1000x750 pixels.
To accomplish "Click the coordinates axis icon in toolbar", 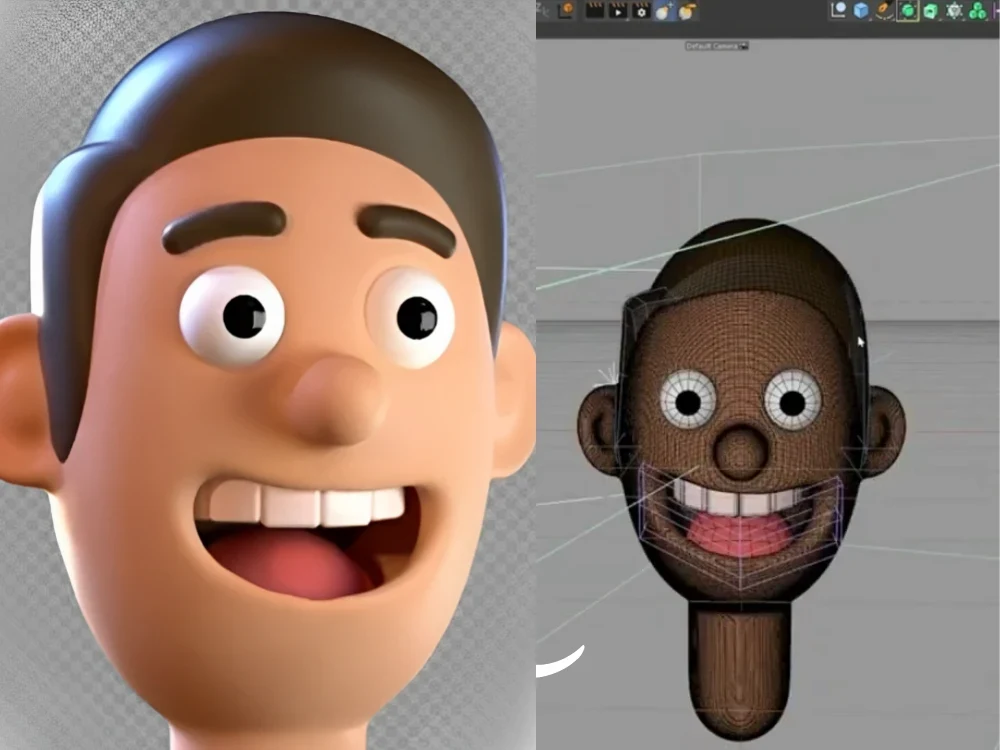I will click(x=838, y=13).
